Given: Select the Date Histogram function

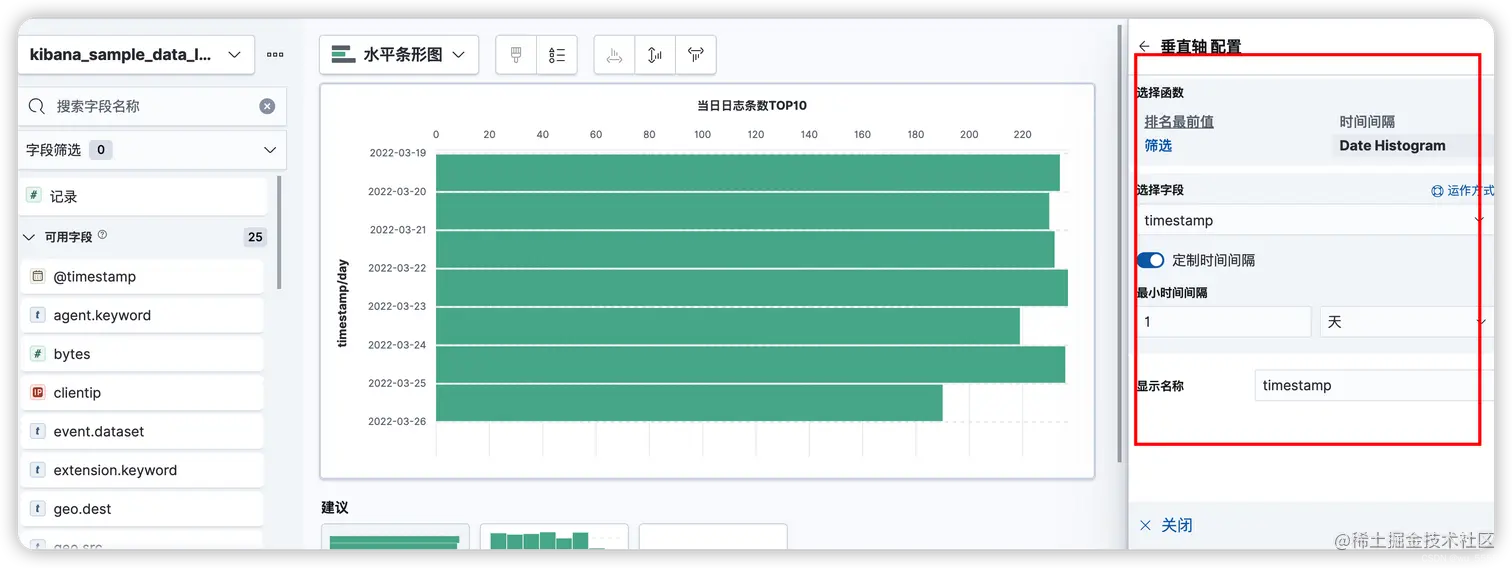Looking at the screenshot, I should [1392, 145].
